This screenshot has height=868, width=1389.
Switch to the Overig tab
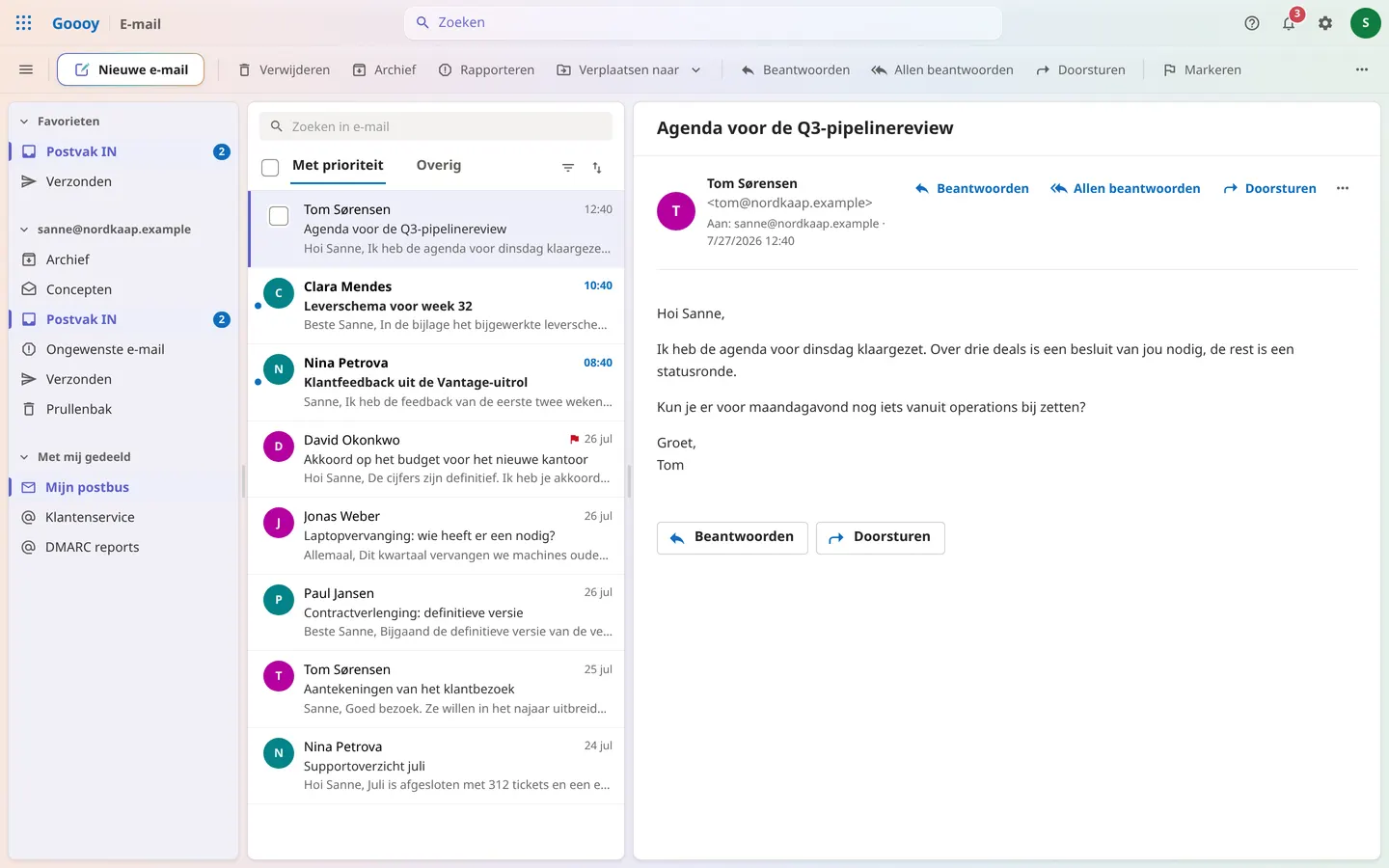point(439,165)
